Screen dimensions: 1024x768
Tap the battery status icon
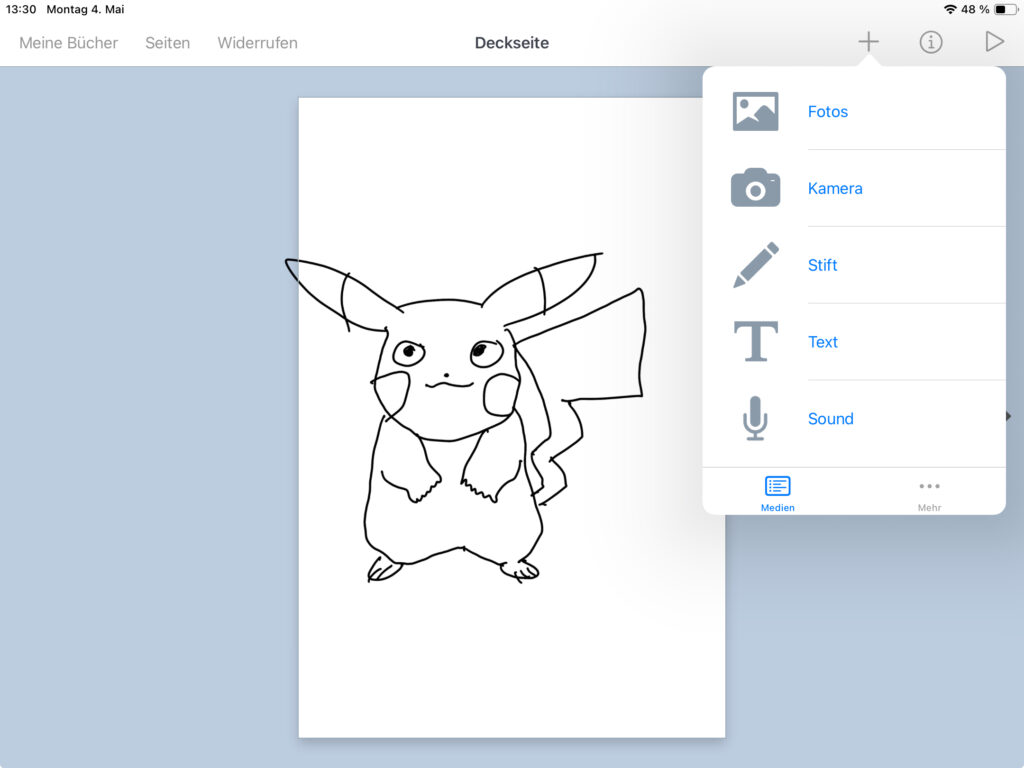(1004, 9)
